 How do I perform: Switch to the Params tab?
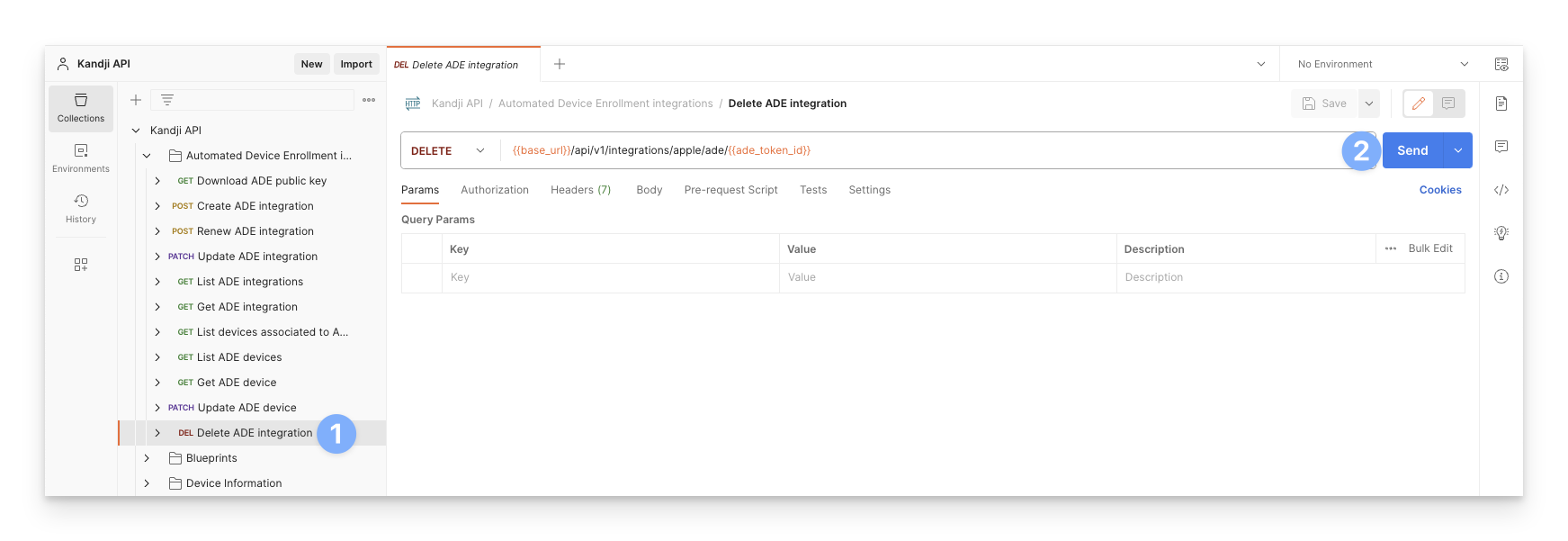tap(420, 190)
